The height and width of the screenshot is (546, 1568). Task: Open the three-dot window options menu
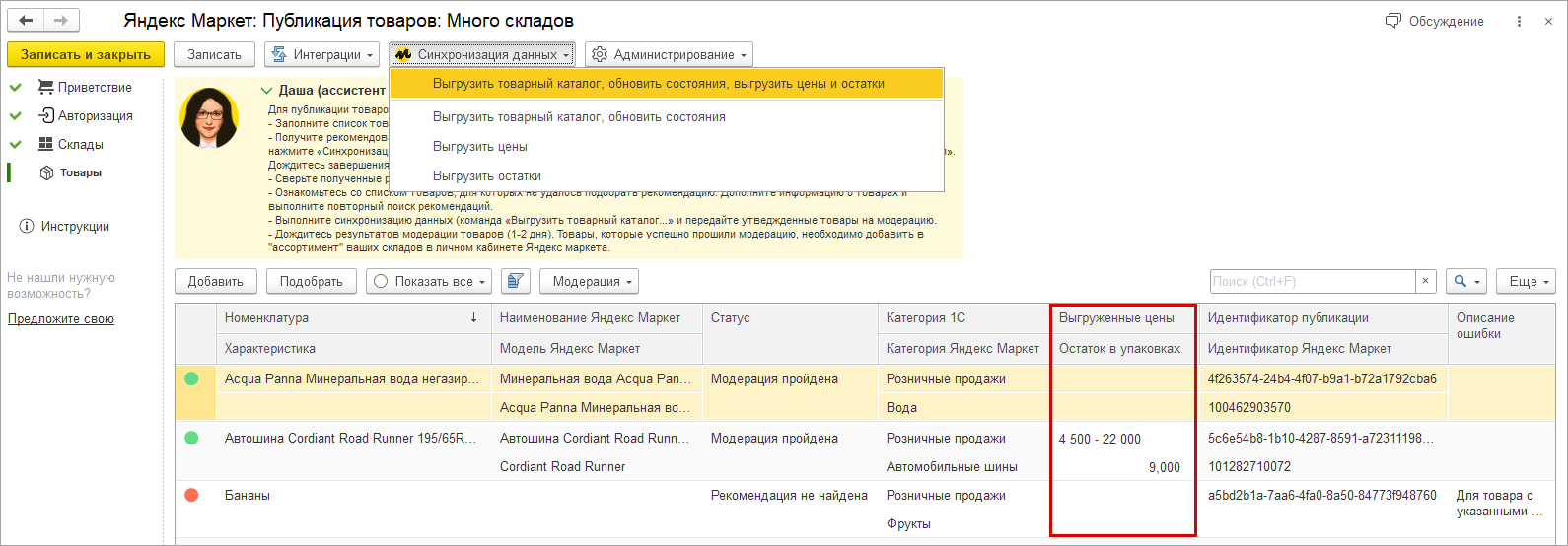pyautogui.click(x=1520, y=21)
